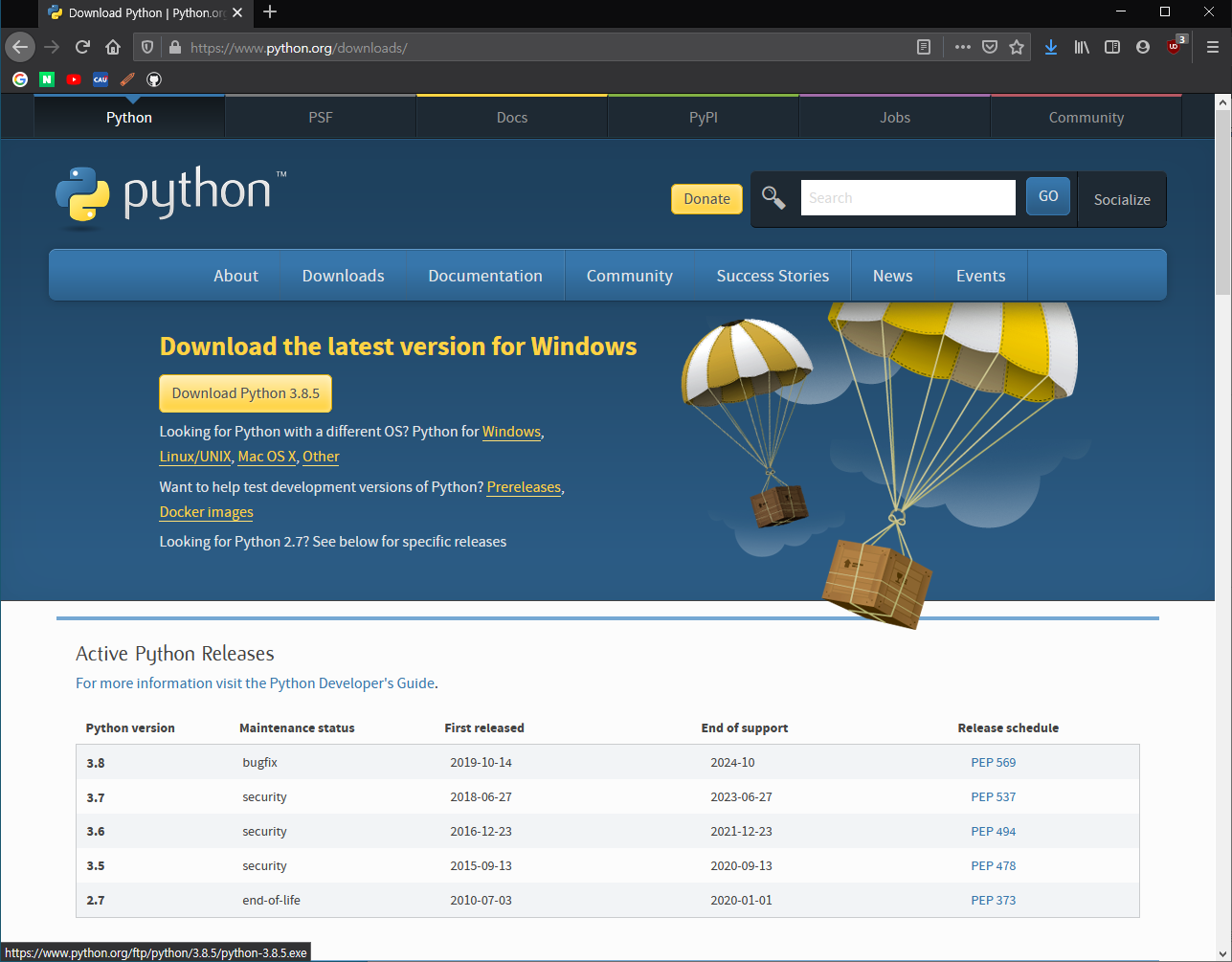Show site security info via padlock icon
This screenshot has height=962, width=1232.
(x=174, y=47)
